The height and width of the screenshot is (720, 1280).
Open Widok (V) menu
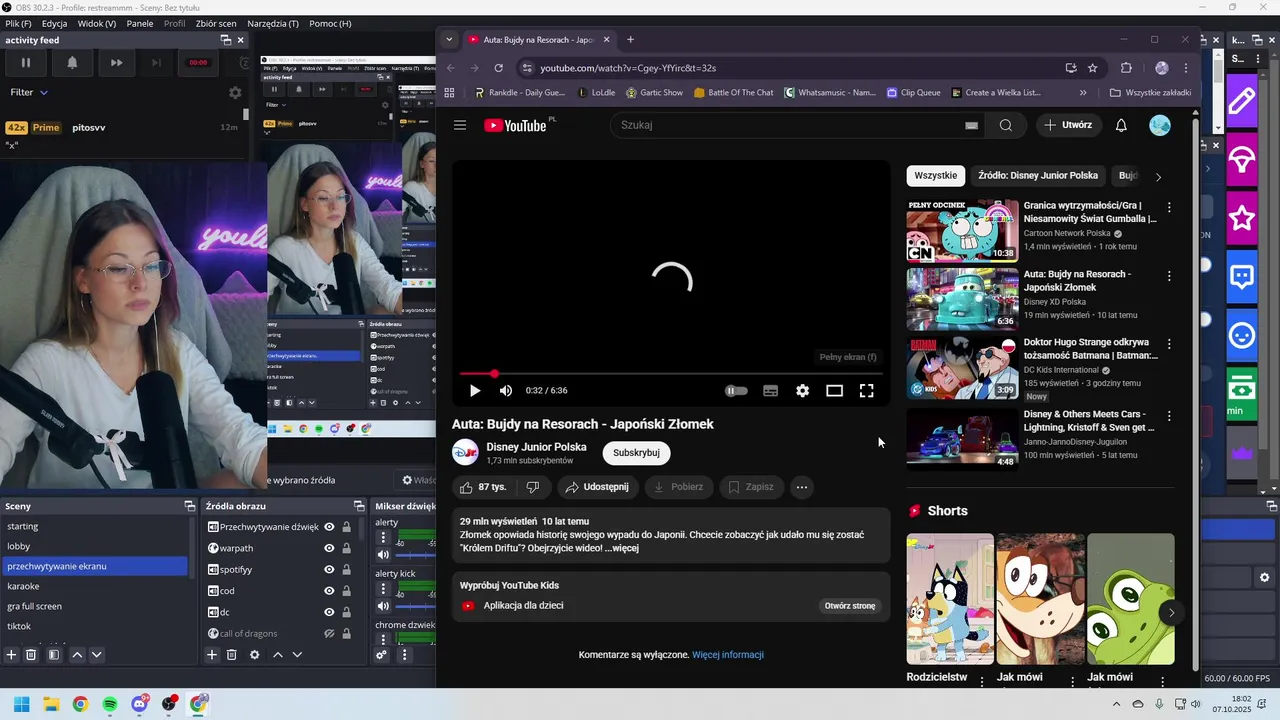click(x=96, y=23)
